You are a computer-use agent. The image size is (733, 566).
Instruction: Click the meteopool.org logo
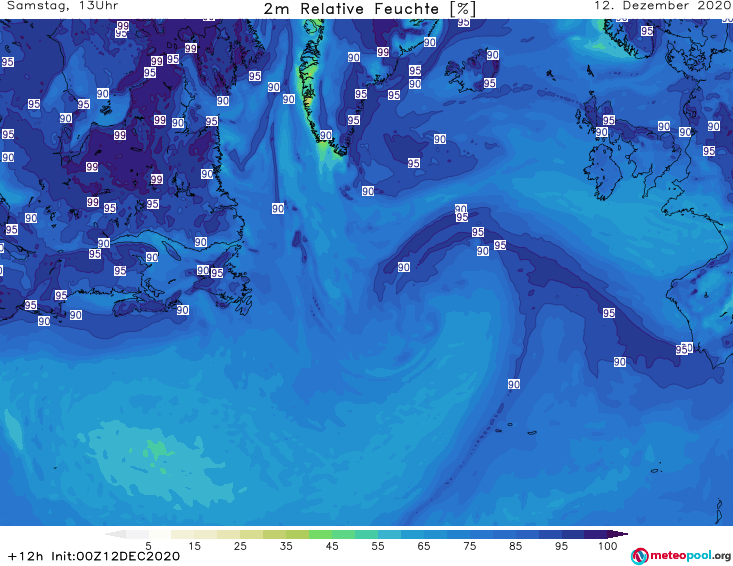click(681, 556)
